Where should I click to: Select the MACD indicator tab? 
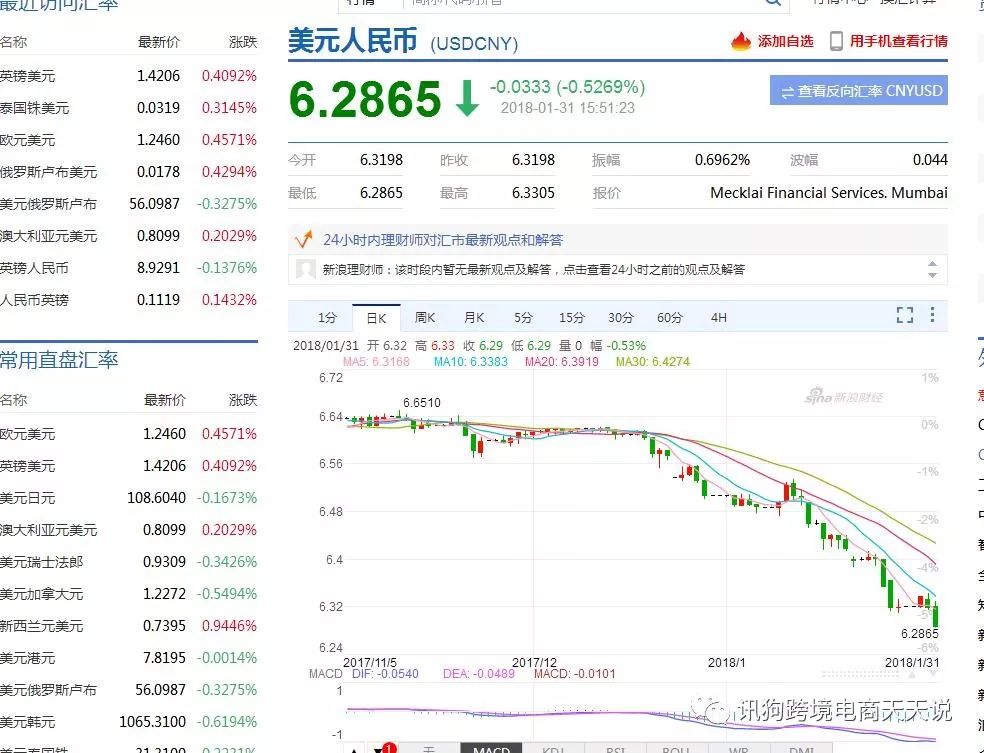click(491, 748)
